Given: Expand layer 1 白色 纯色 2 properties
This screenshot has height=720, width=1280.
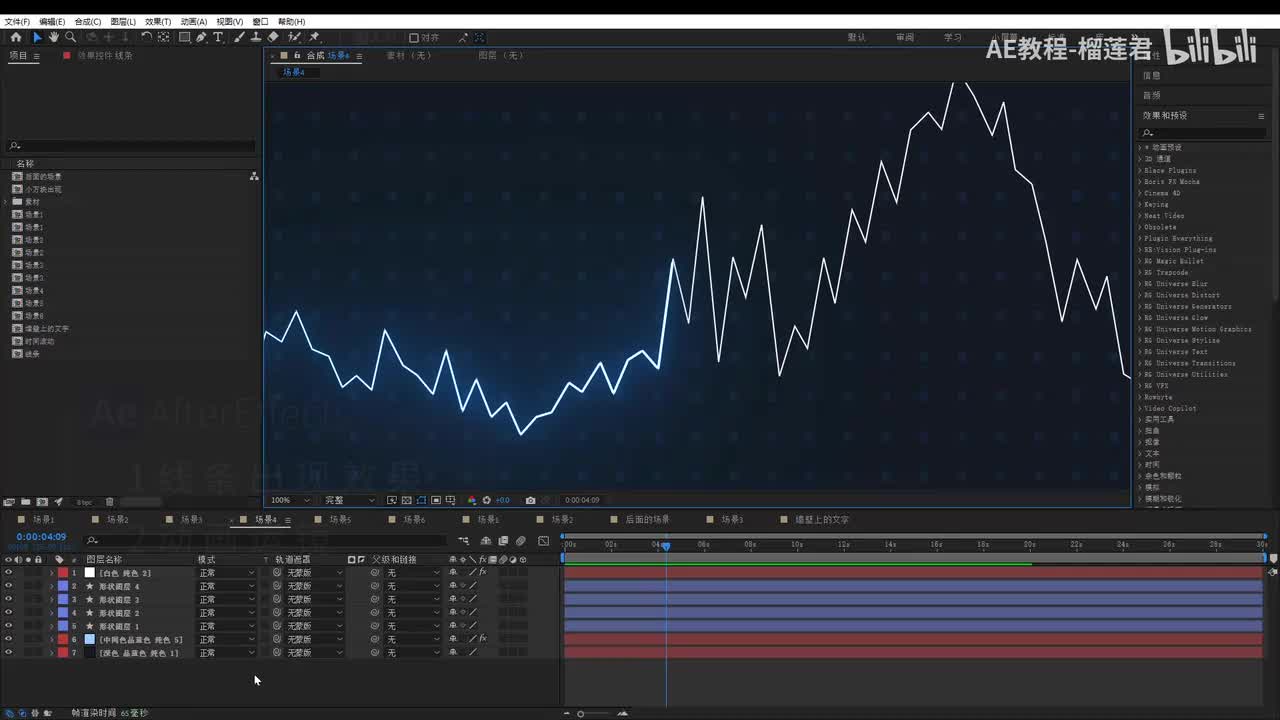Looking at the screenshot, I should 51,573.
